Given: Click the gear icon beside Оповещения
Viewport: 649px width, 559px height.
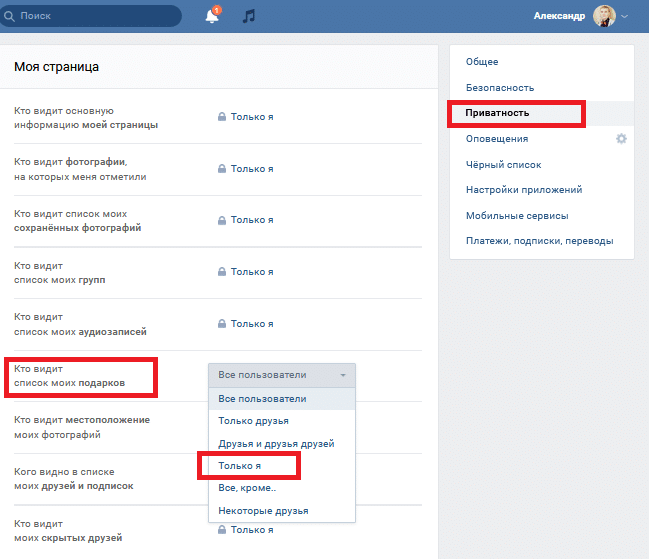Looking at the screenshot, I should tap(621, 139).
